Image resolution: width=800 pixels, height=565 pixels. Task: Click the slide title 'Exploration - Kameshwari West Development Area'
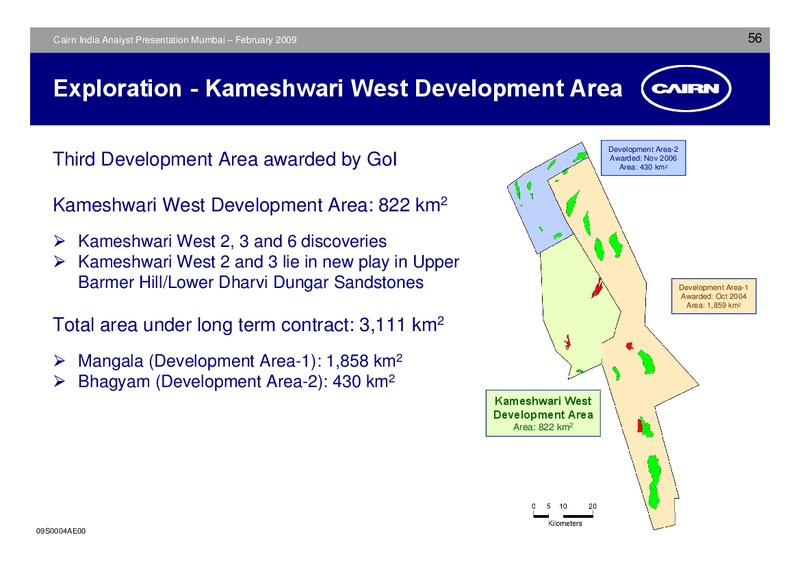[x=338, y=88]
